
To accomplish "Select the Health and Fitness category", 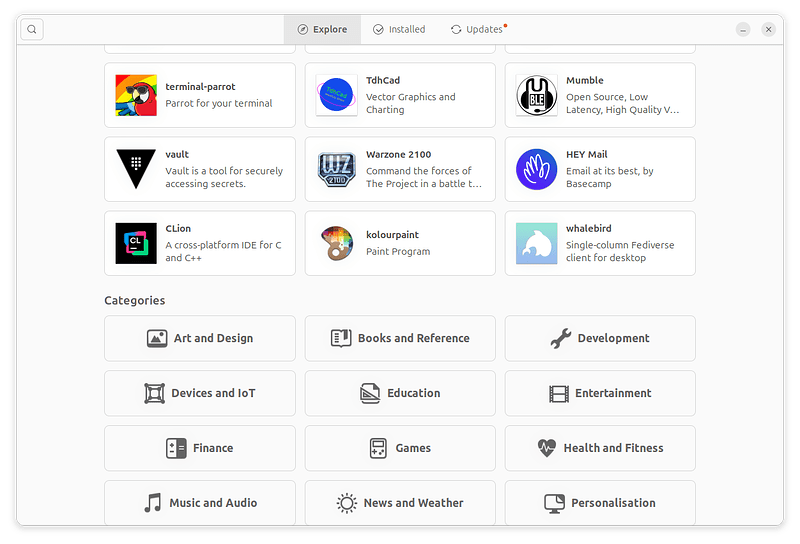I will [600, 448].
